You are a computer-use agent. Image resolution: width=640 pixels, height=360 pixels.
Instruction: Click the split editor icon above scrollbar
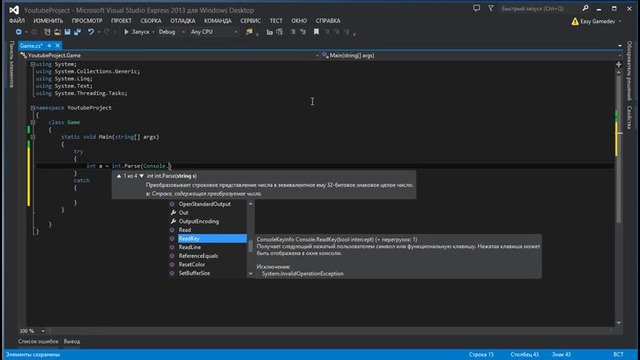click(x=619, y=64)
